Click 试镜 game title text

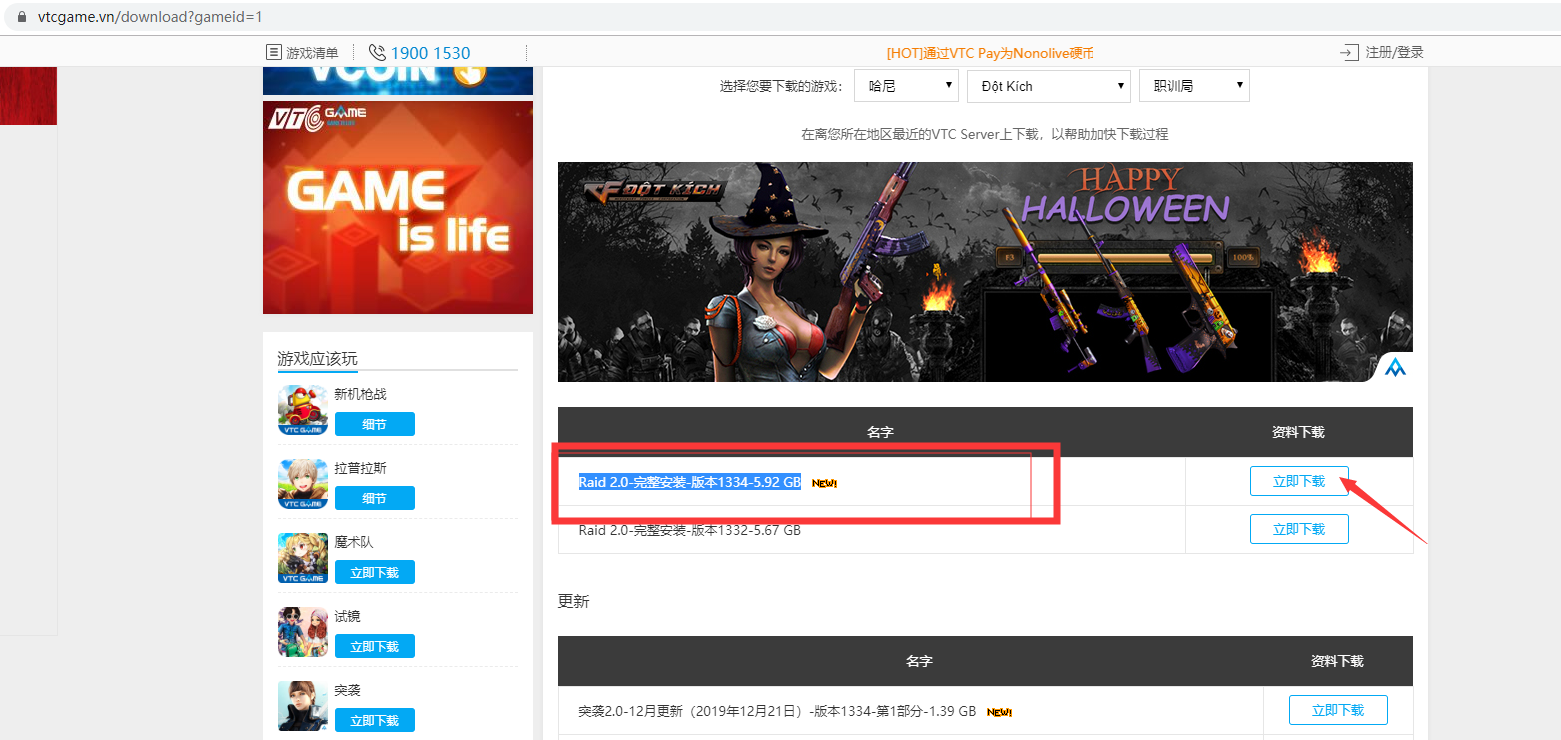coord(347,616)
